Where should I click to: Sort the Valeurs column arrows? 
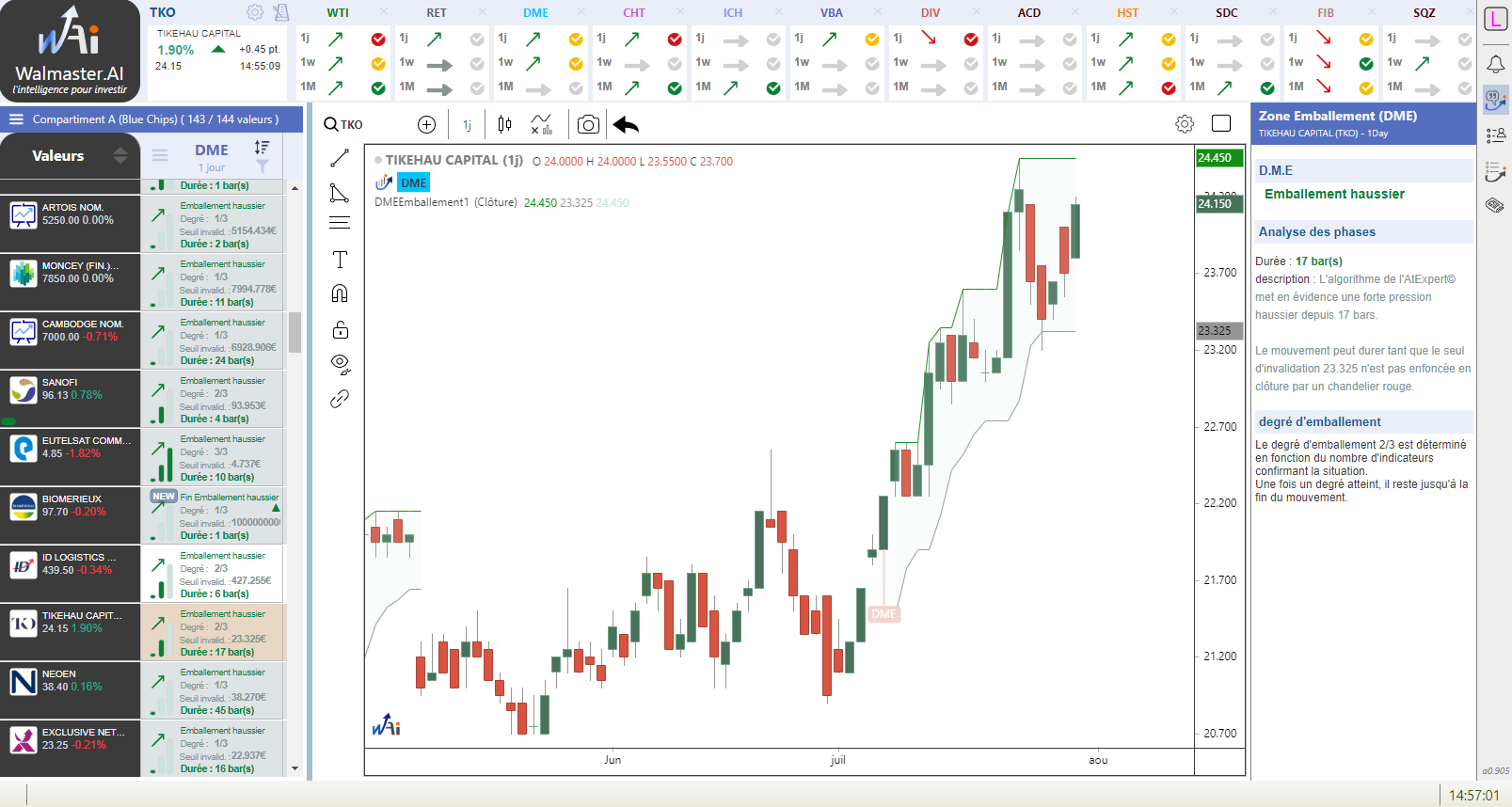click(120, 155)
